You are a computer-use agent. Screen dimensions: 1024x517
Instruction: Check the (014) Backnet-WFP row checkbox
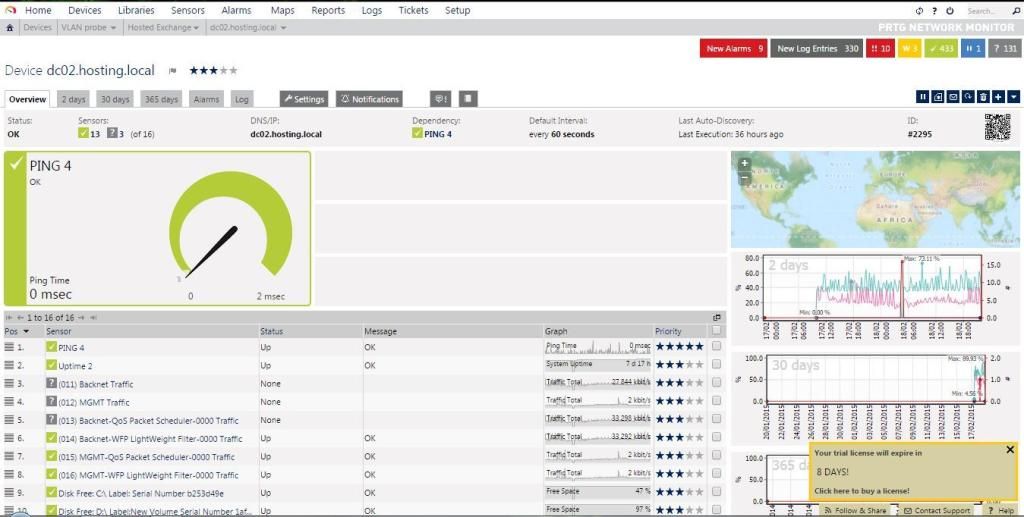click(716, 437)
